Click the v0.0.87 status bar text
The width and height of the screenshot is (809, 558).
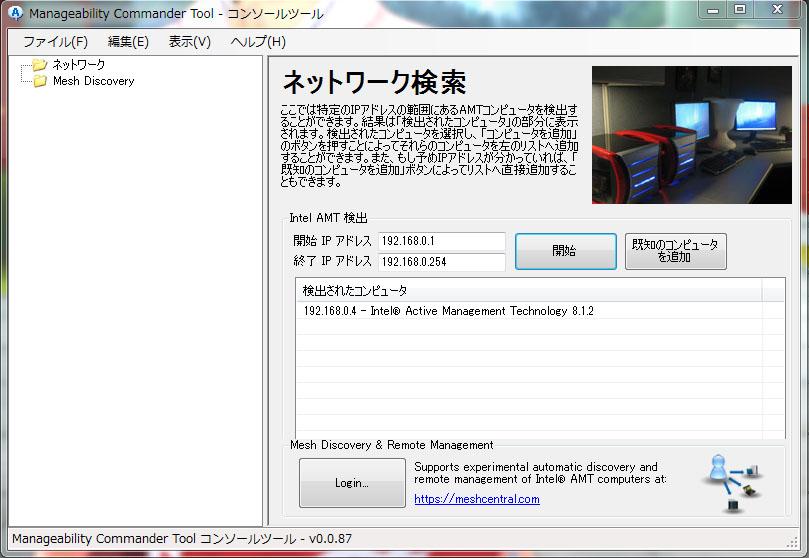pyautogui.click(x=330, y=539)
